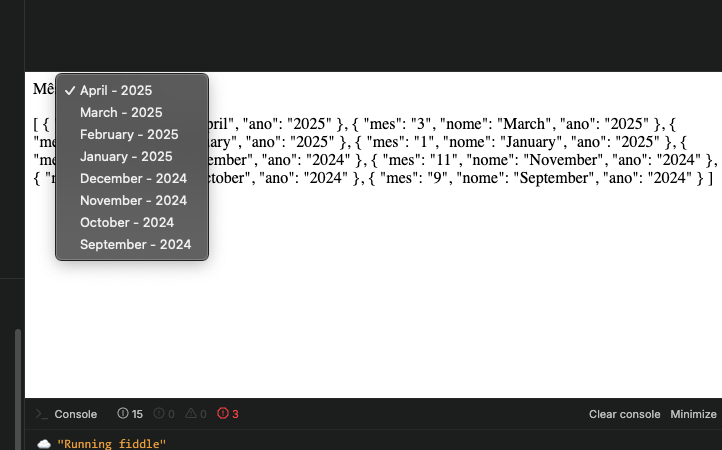
Task: Minimize the console panel
Action: coord(693,414)
